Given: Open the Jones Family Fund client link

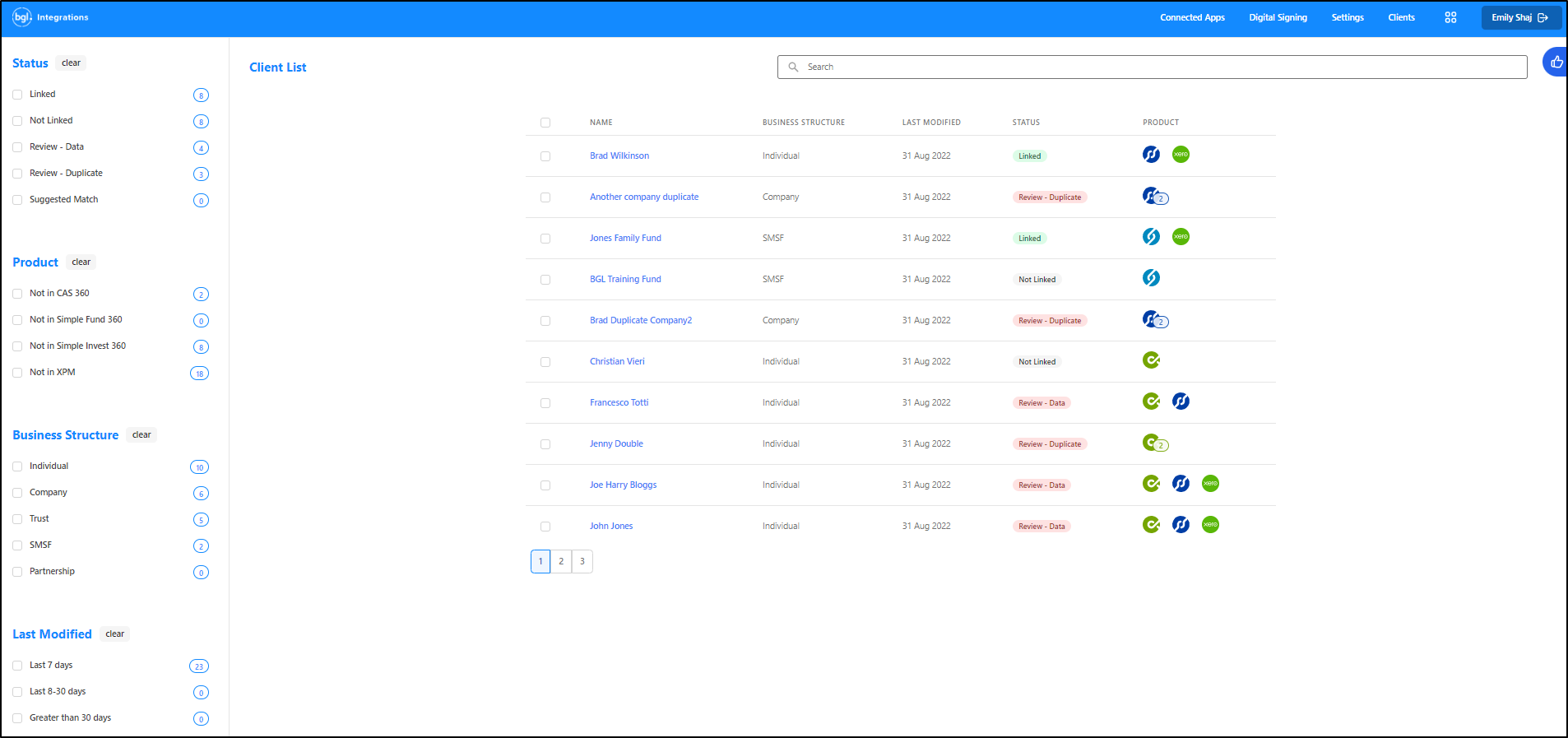Looking at the screenshot, I should 625,238.
